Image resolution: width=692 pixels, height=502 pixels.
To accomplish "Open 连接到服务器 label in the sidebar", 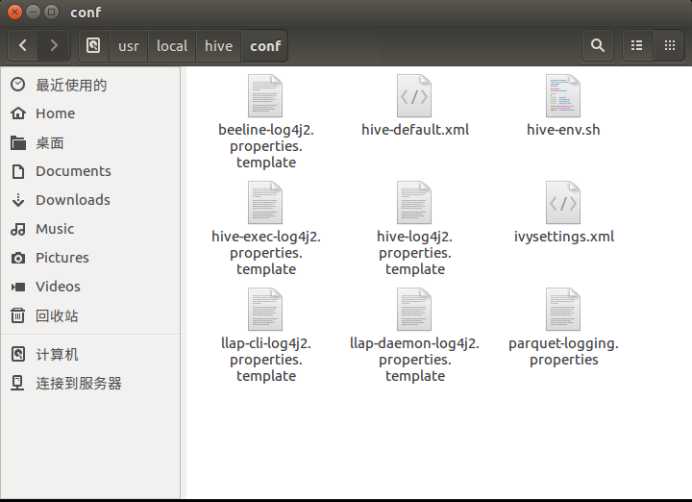I will (x=79, y=383).
